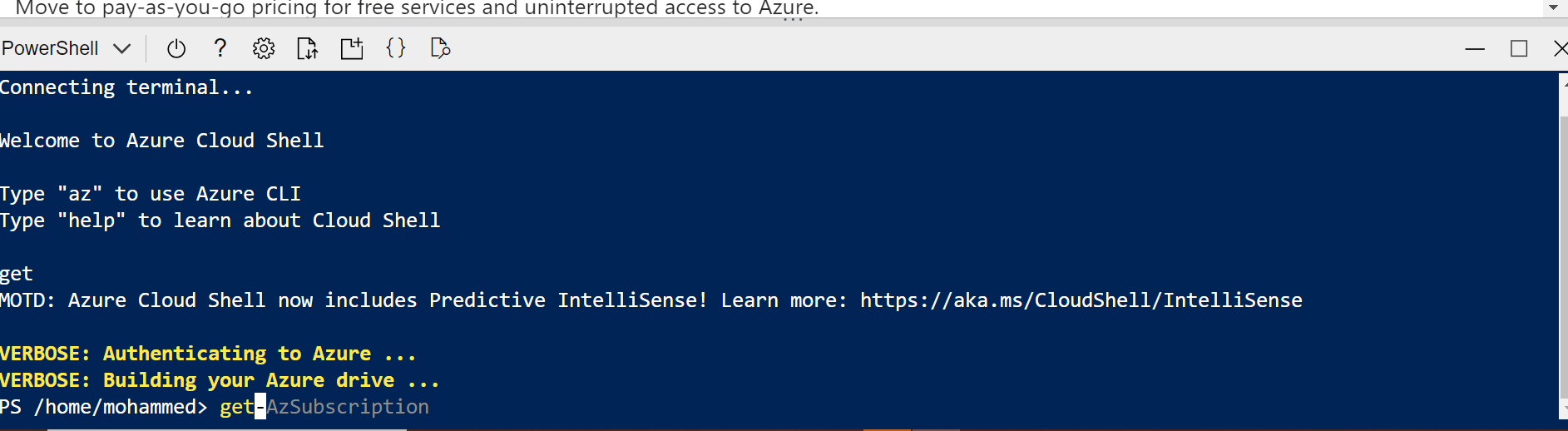The image size is (1568, 431).
Task: Click the pay-as-you-go pricing banner text
Action: coord(417,8)
